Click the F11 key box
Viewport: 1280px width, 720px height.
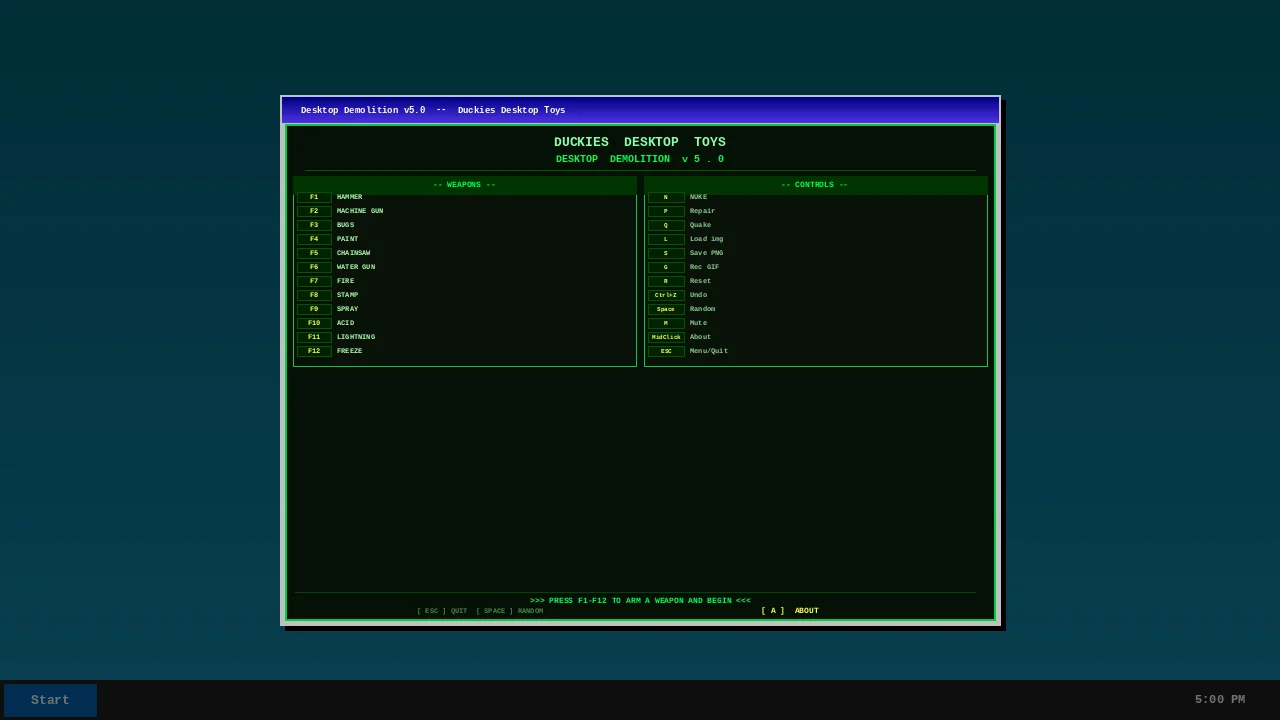click(x=314, y=337)
